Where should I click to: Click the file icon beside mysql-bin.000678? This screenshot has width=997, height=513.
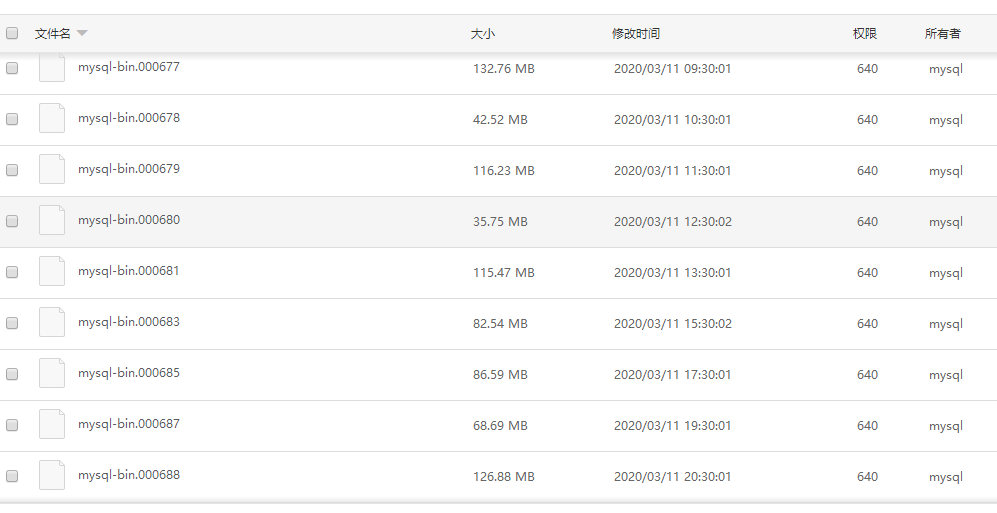[x=52, y=118]
